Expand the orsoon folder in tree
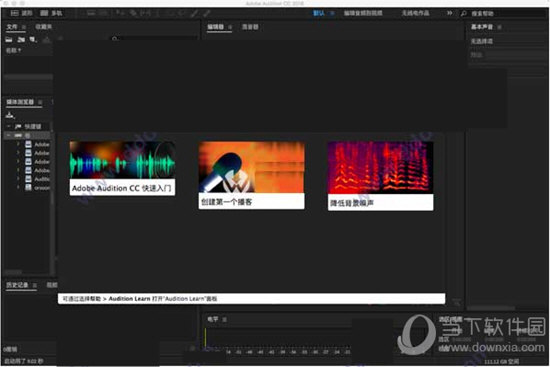The image size is (550, 367). pos(18,187)
